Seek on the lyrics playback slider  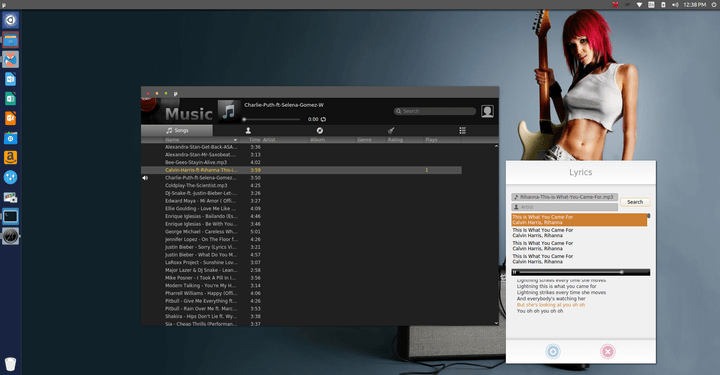point(583,272)
